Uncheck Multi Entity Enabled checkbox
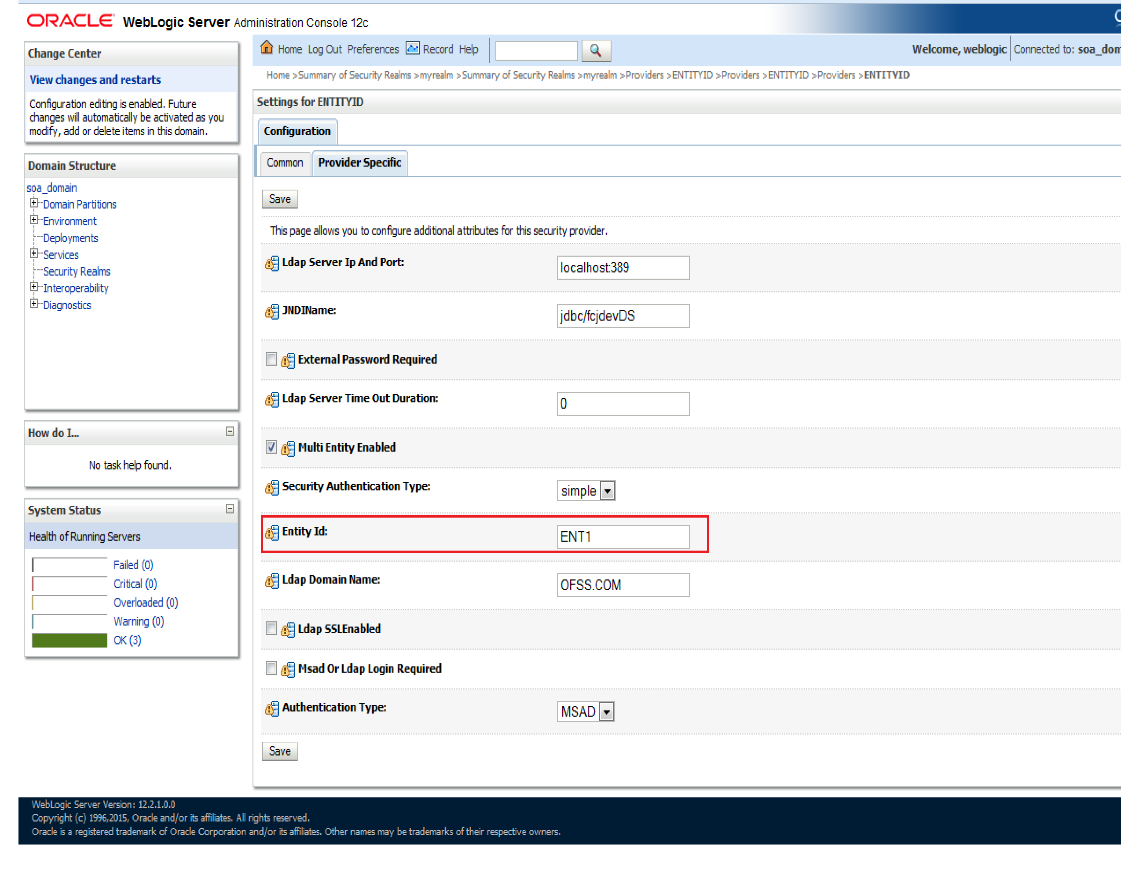 (271, 447)
